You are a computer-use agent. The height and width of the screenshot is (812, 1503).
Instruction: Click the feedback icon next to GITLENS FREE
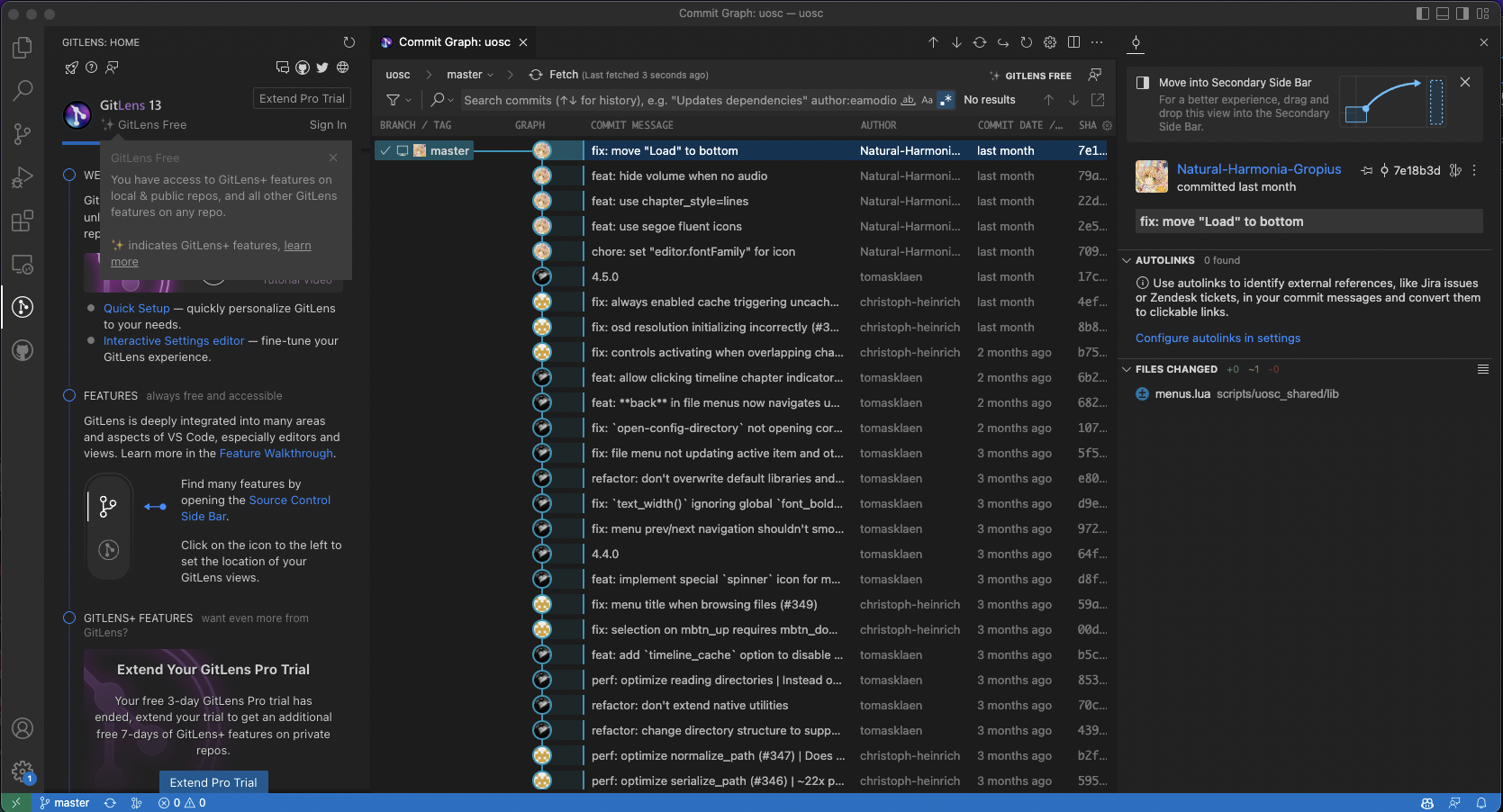click(x=1094, y=75)
